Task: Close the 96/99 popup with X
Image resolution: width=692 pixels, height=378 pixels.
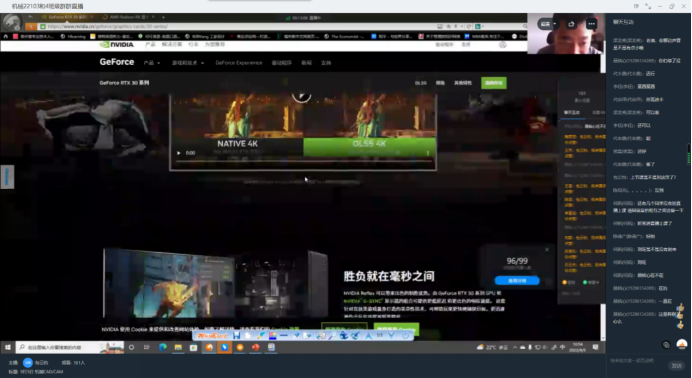Action: (x=547, y=250)
